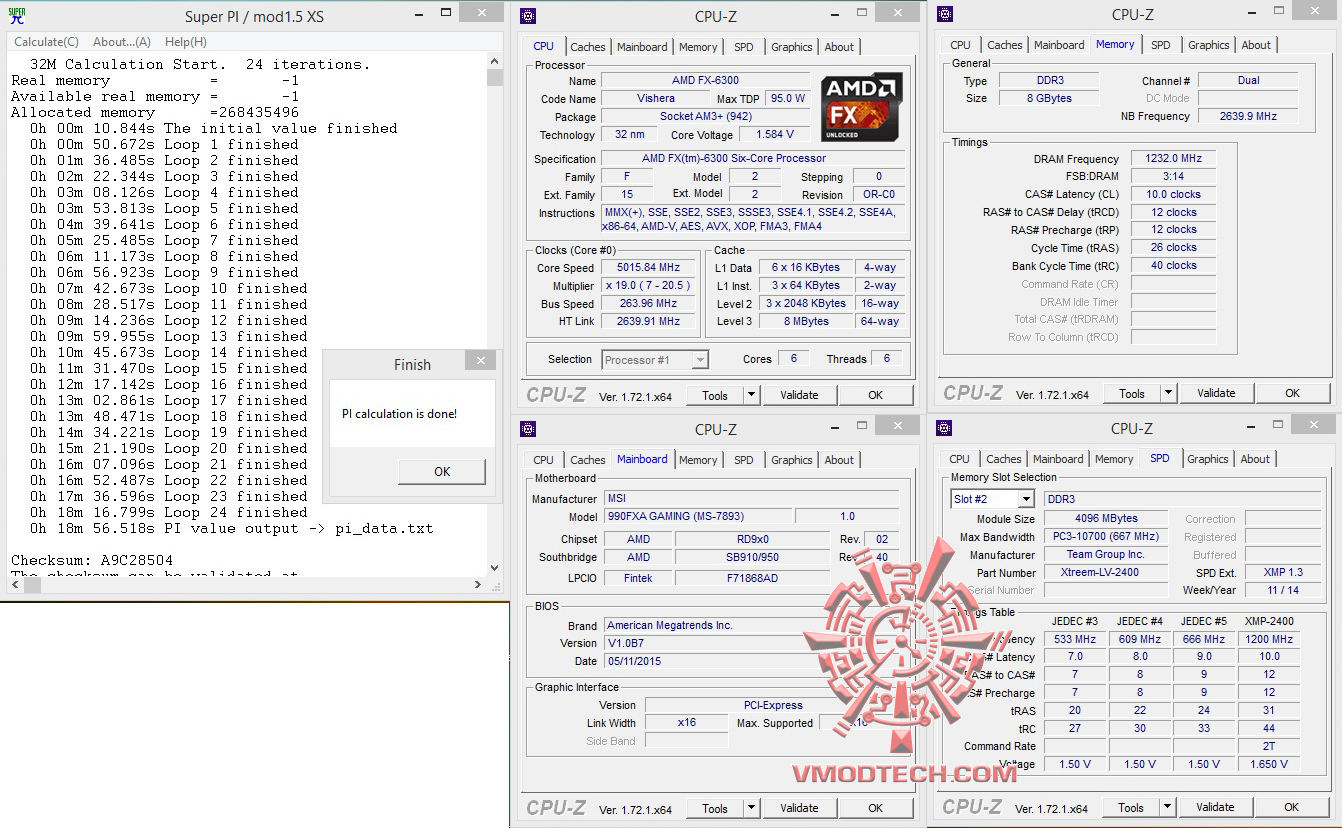
Task: Click the CAS# Latency value 10.0 clocks
Action: pyautogui.click(x=1173, y=194)
